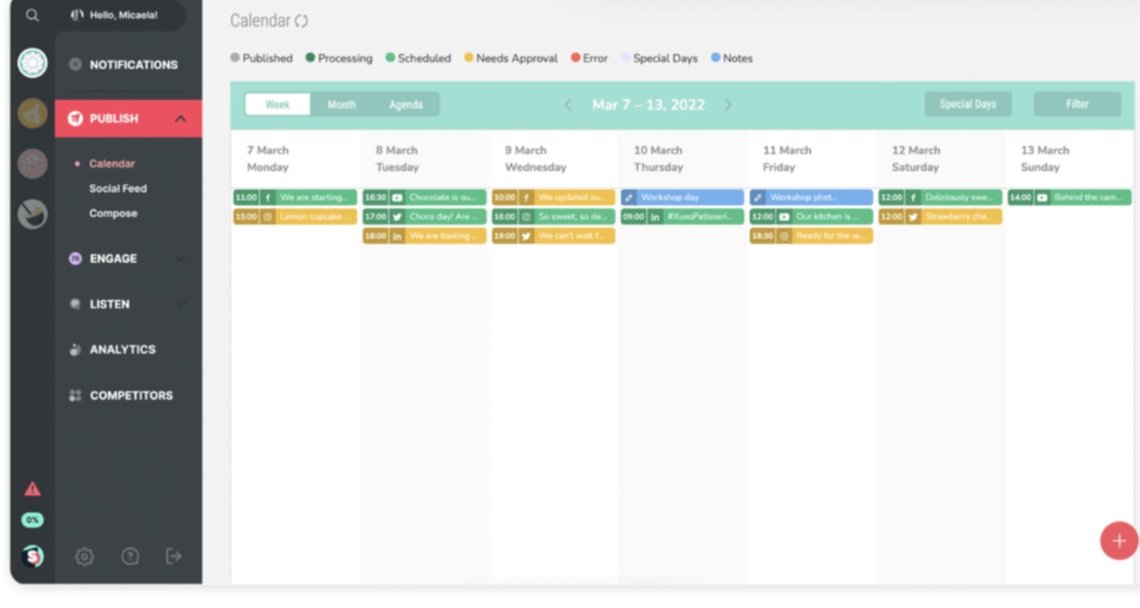
Task: Open the 'Mar 7 – 13, 2022' date range
Action: click(649, 105)
